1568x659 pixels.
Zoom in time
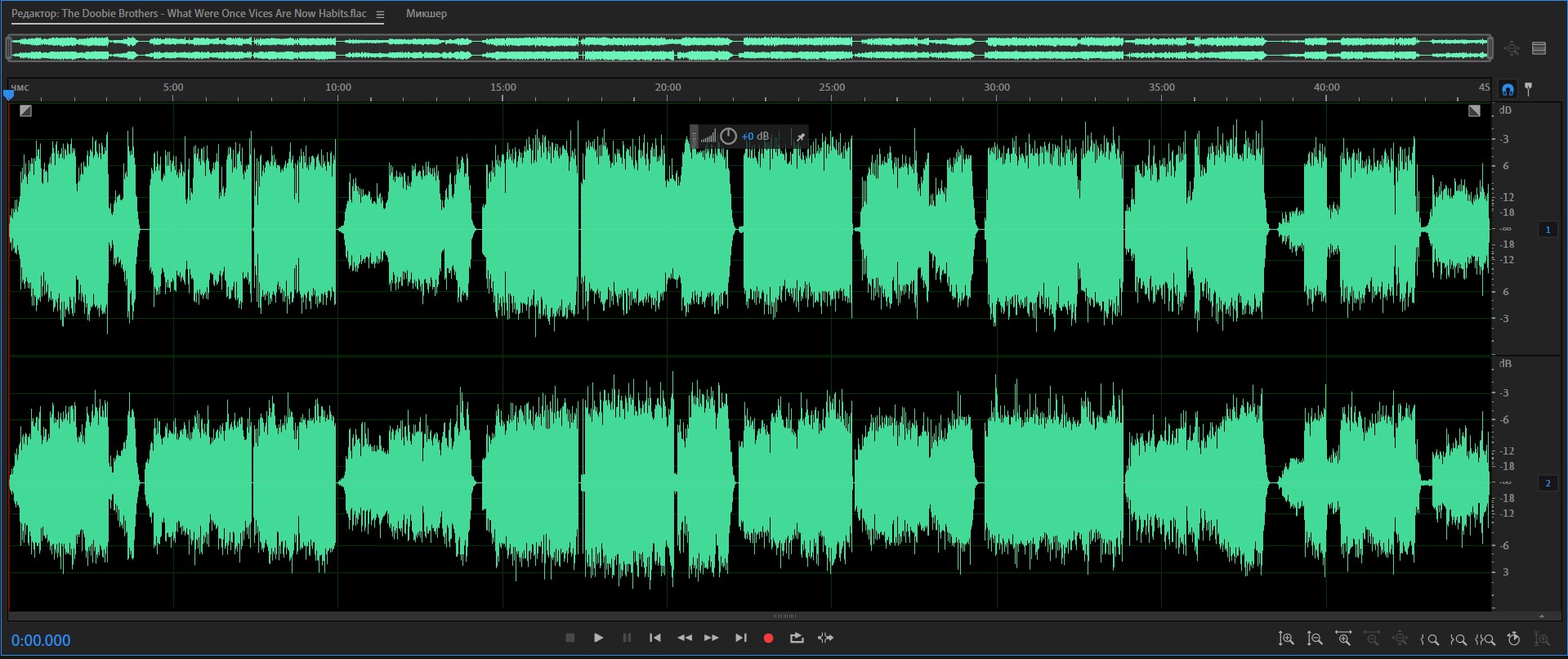pos(1343,639)
